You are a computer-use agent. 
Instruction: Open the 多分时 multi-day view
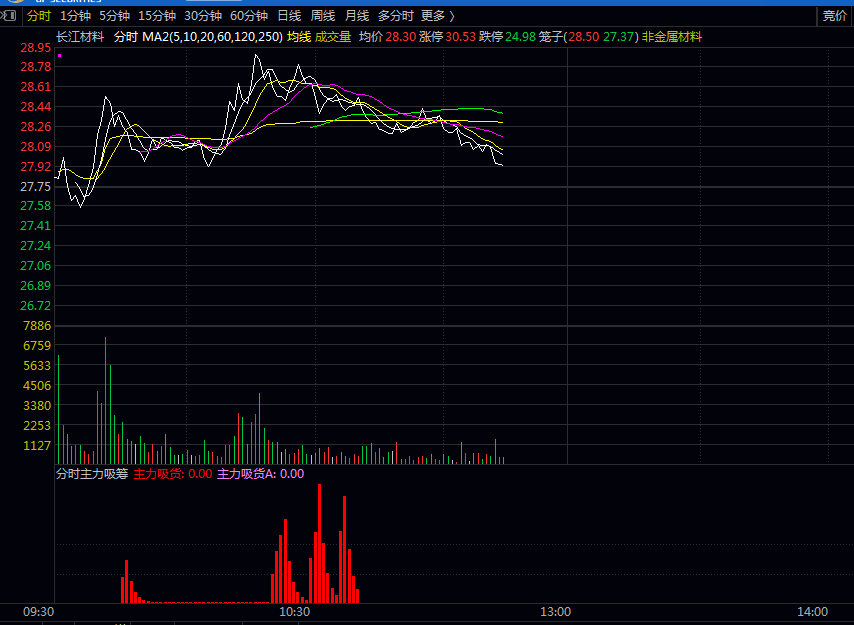[x=396, y=16]
